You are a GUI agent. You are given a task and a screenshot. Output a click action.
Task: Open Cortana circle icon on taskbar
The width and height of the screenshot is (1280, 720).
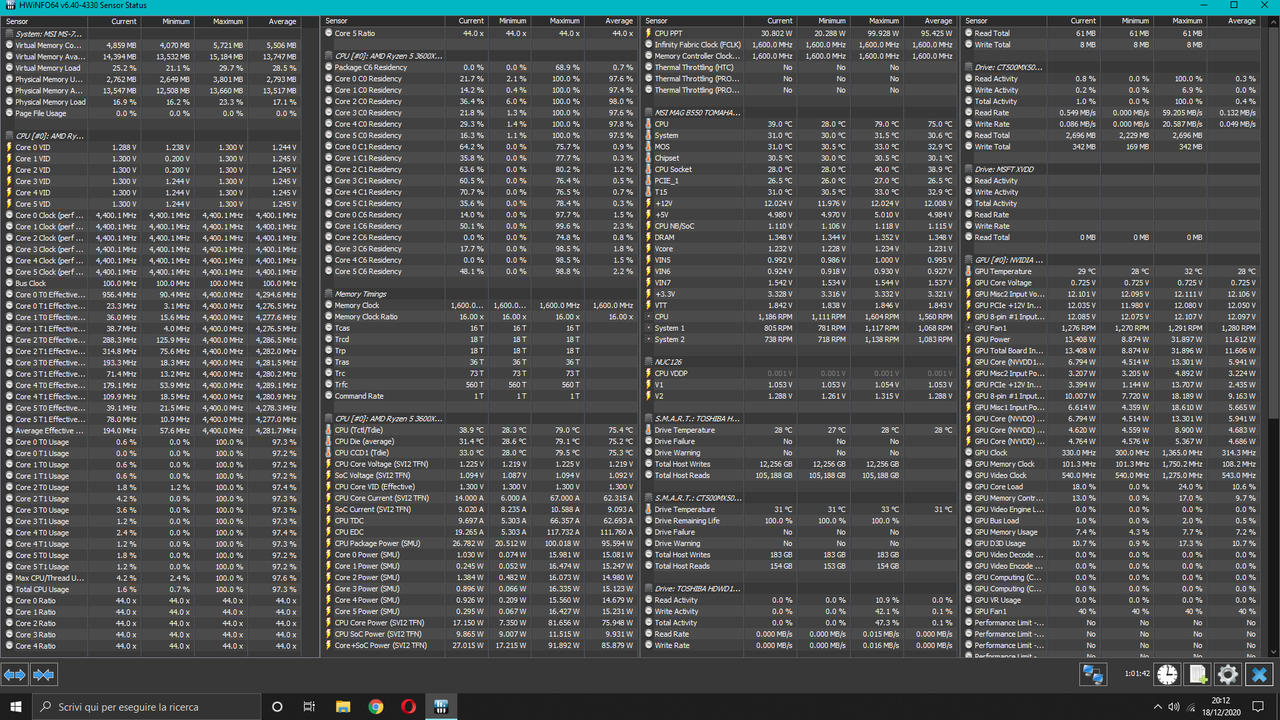click(277, 706)
